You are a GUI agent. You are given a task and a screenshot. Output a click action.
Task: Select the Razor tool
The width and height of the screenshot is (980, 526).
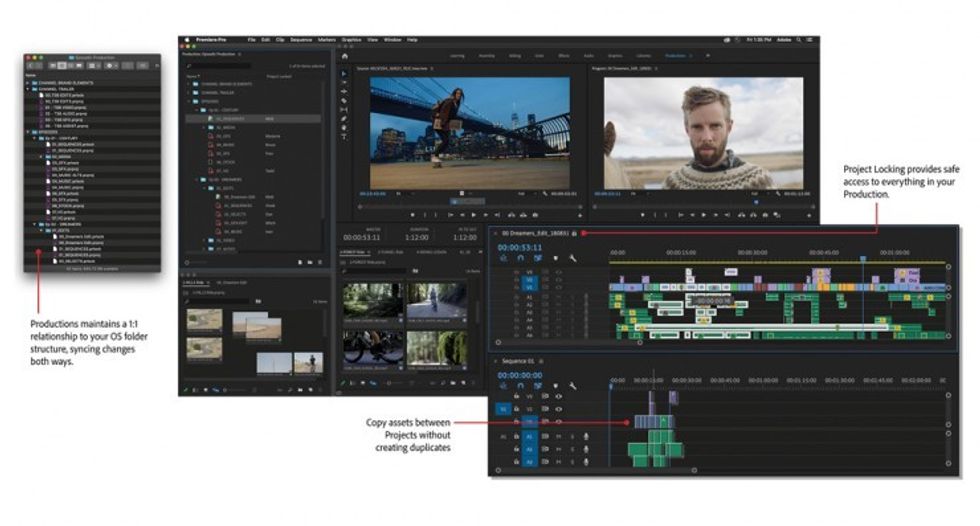coord(344,100)
